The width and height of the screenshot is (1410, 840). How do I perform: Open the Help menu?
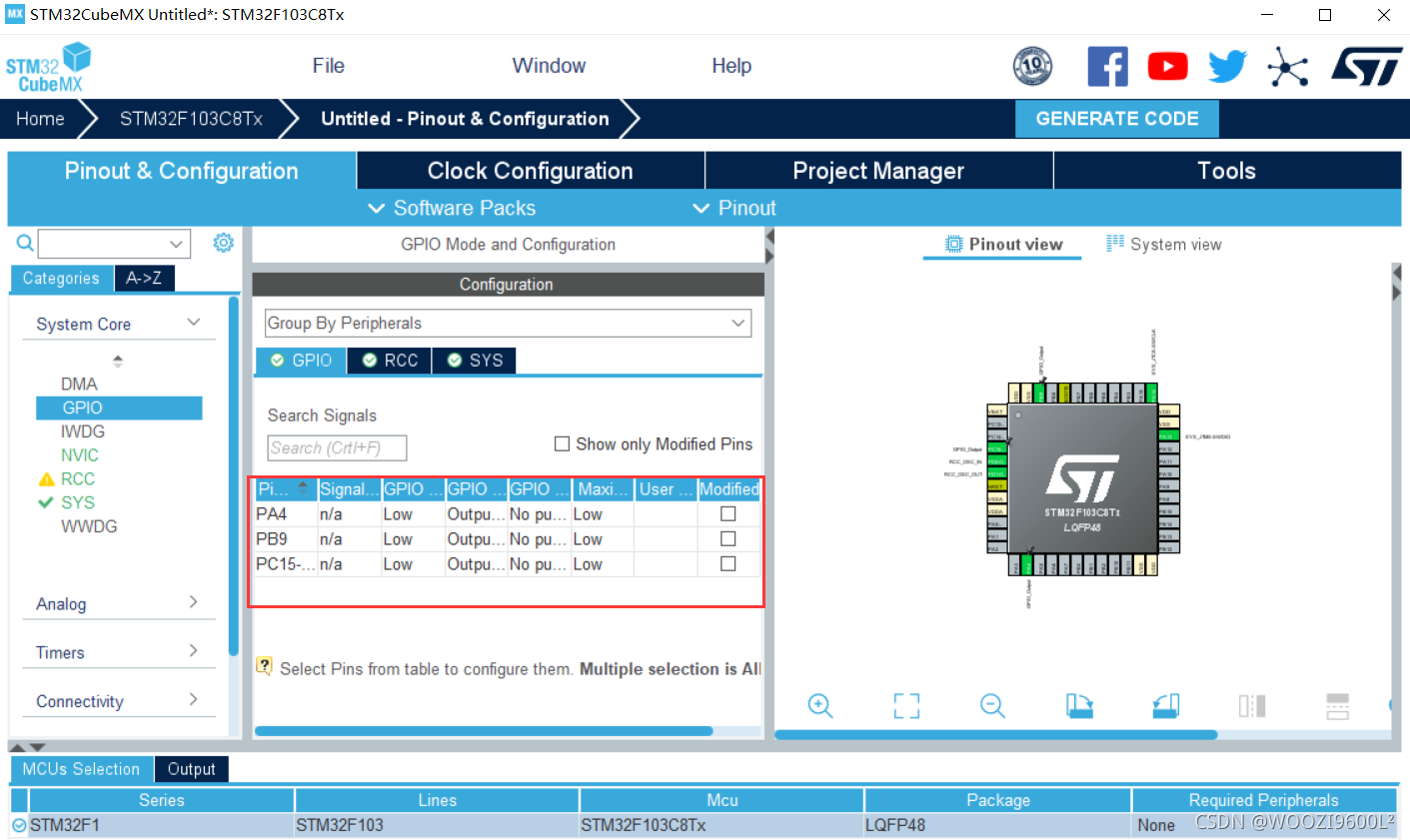click(731, 66)
